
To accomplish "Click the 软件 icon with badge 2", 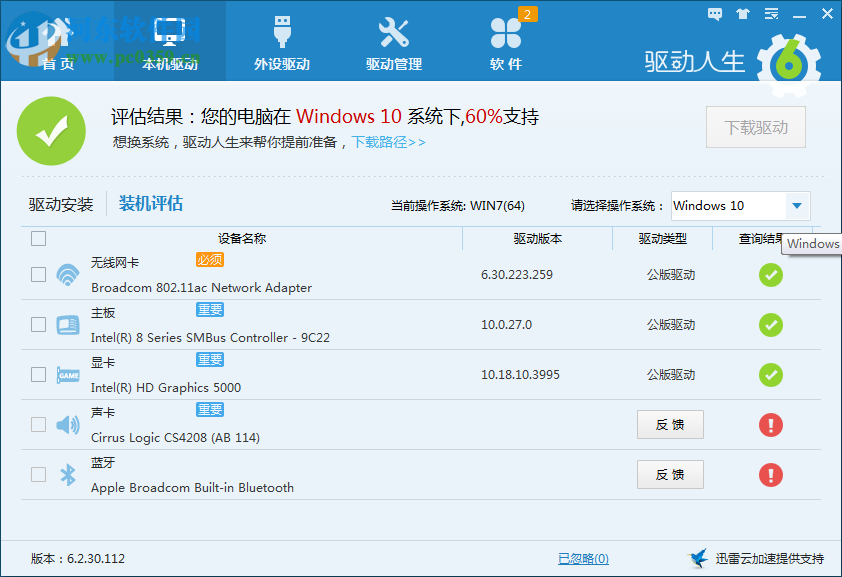I will tap(507, 33).
